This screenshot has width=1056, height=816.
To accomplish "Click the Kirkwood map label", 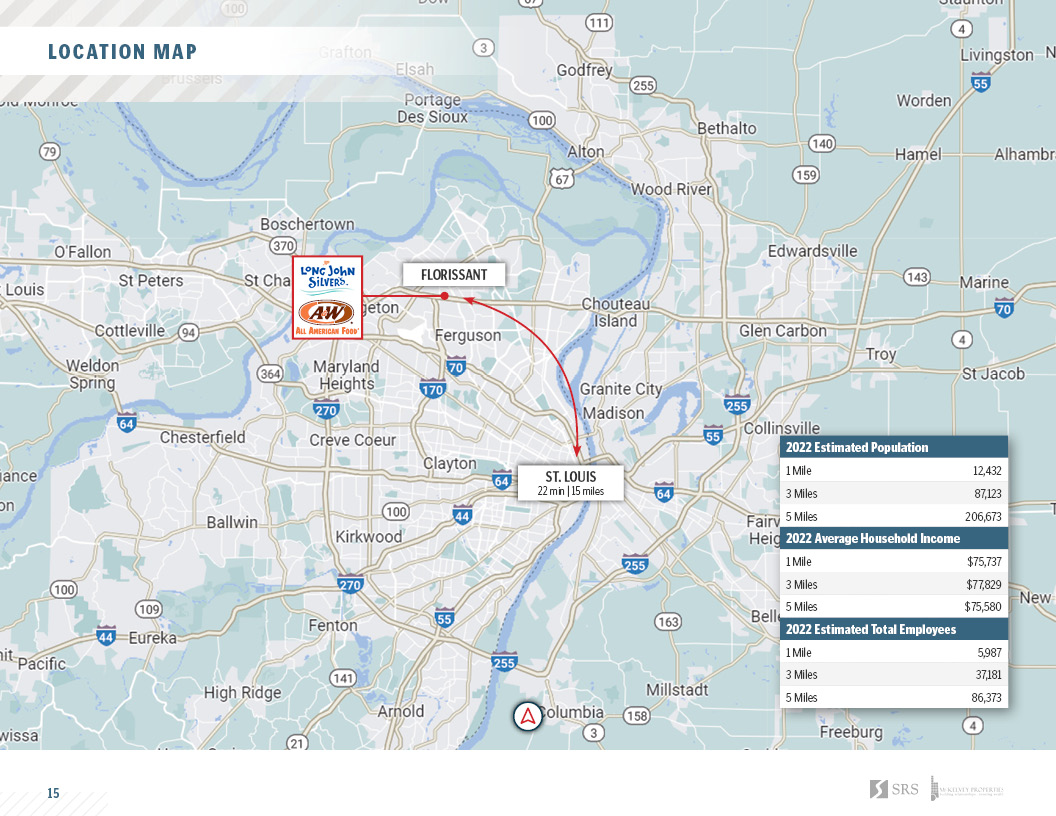I will coord(368,537).
